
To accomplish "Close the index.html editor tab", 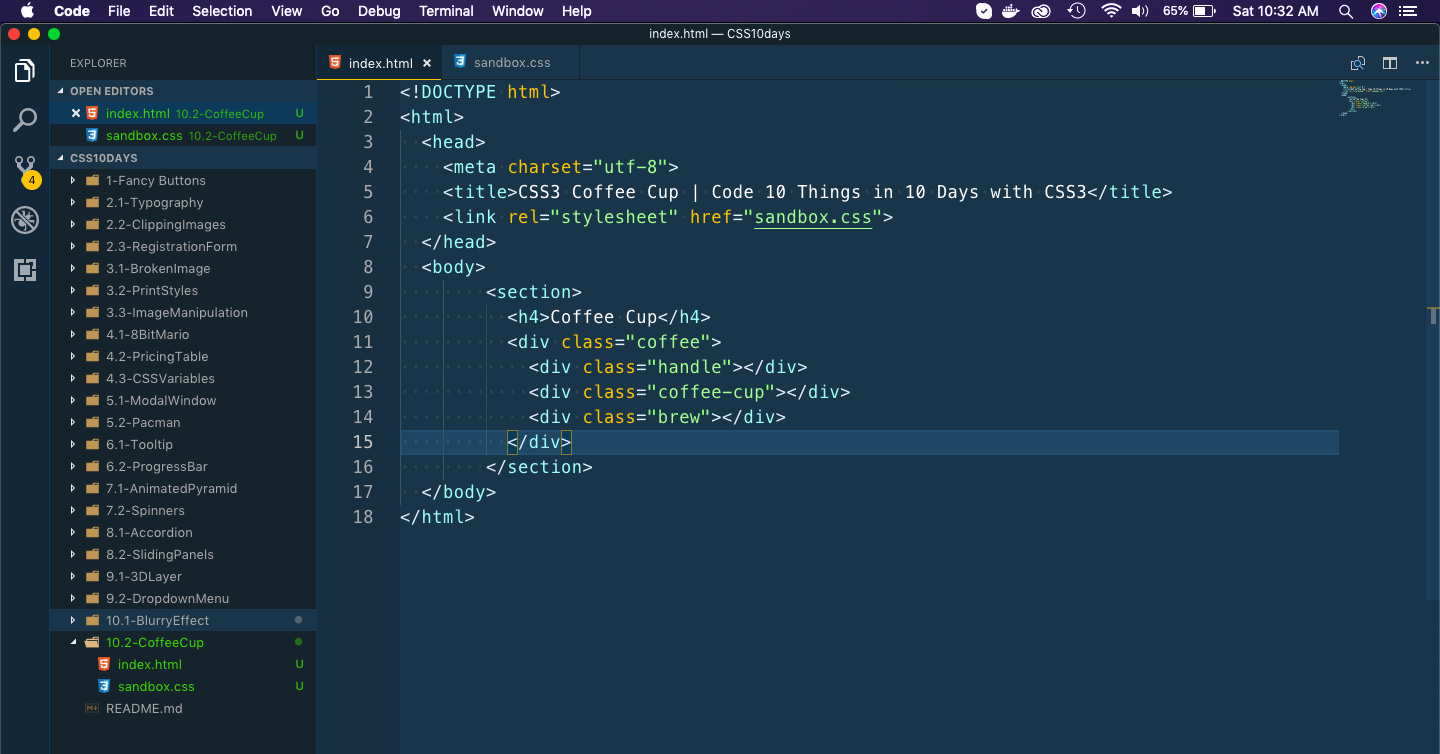I will (x=427, y=63).
